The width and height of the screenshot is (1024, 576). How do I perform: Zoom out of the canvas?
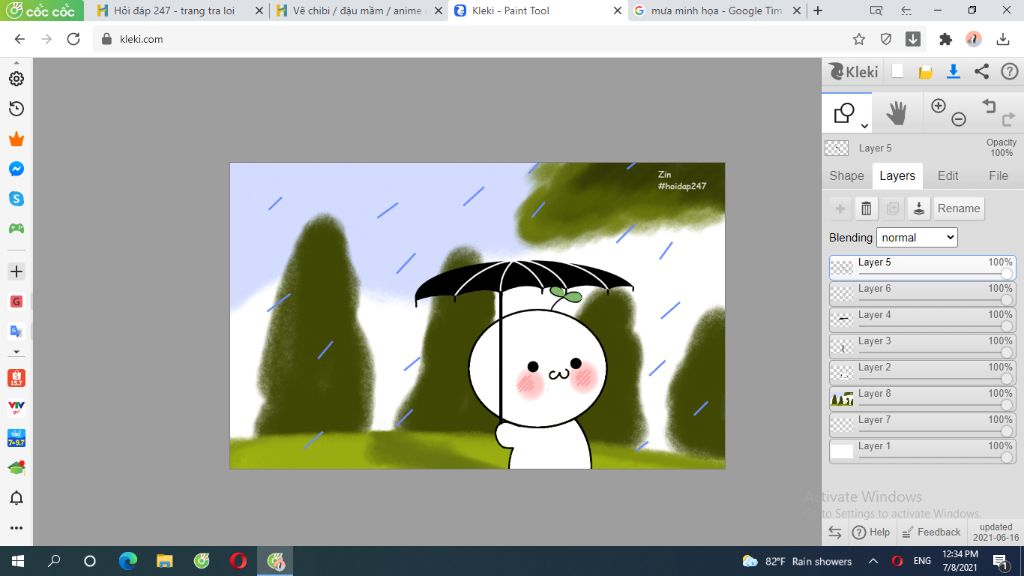959,119
